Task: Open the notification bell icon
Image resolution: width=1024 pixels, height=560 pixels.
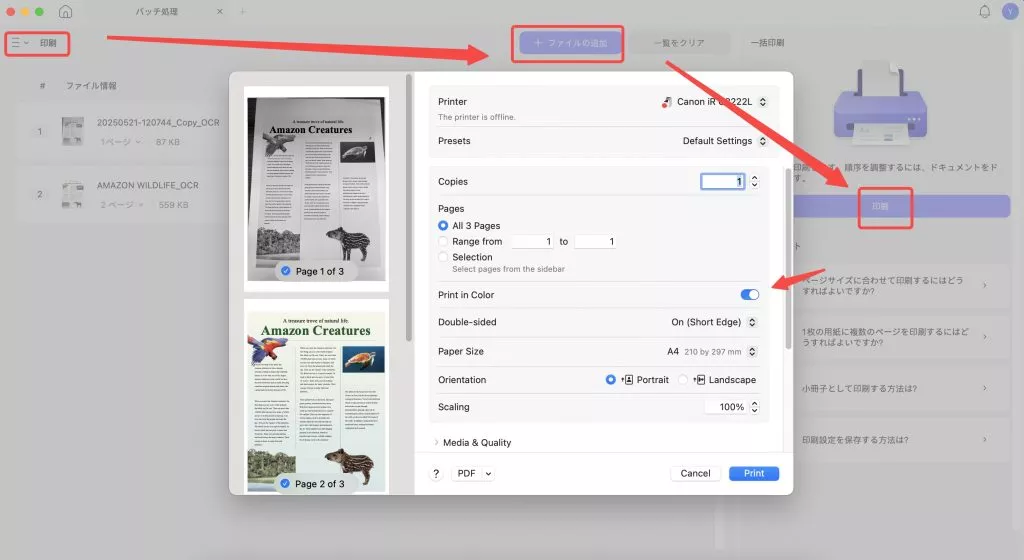Action: click(x=984, y=11)
